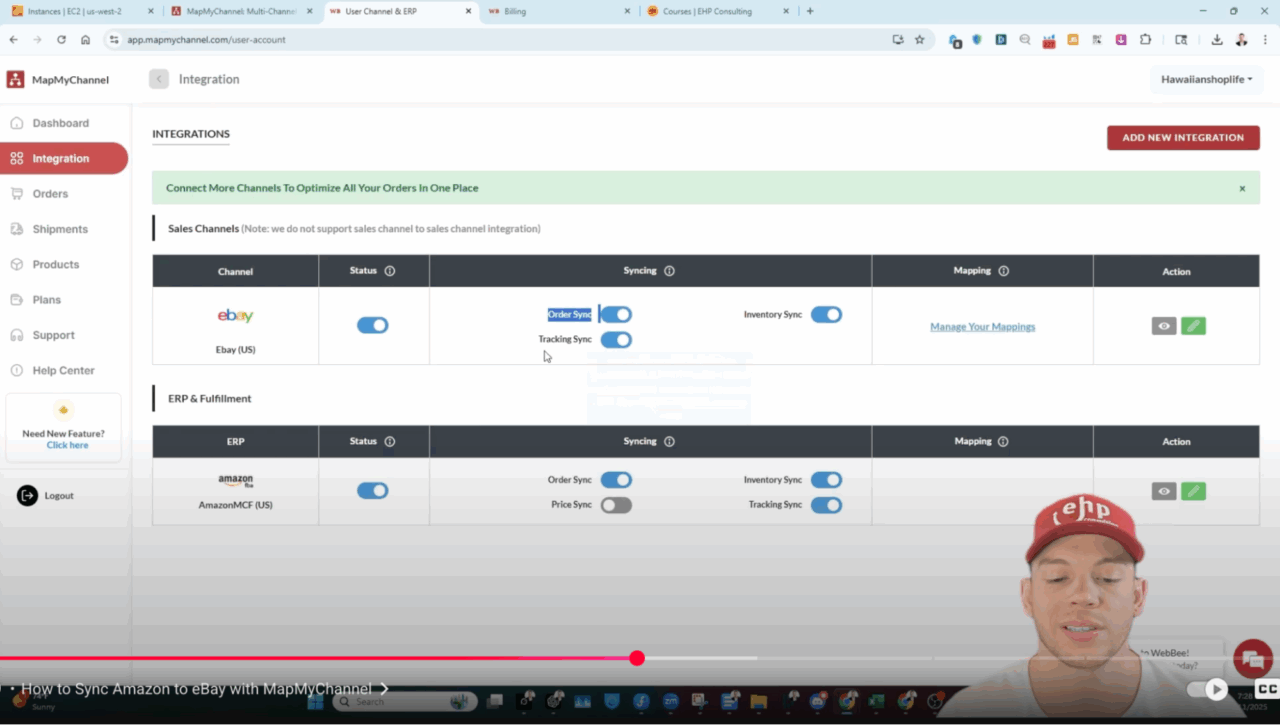The width and height of the screenshot is (1280, 725).
Task: Click the red video progress scrubber handle
Action: coord(637,658)
